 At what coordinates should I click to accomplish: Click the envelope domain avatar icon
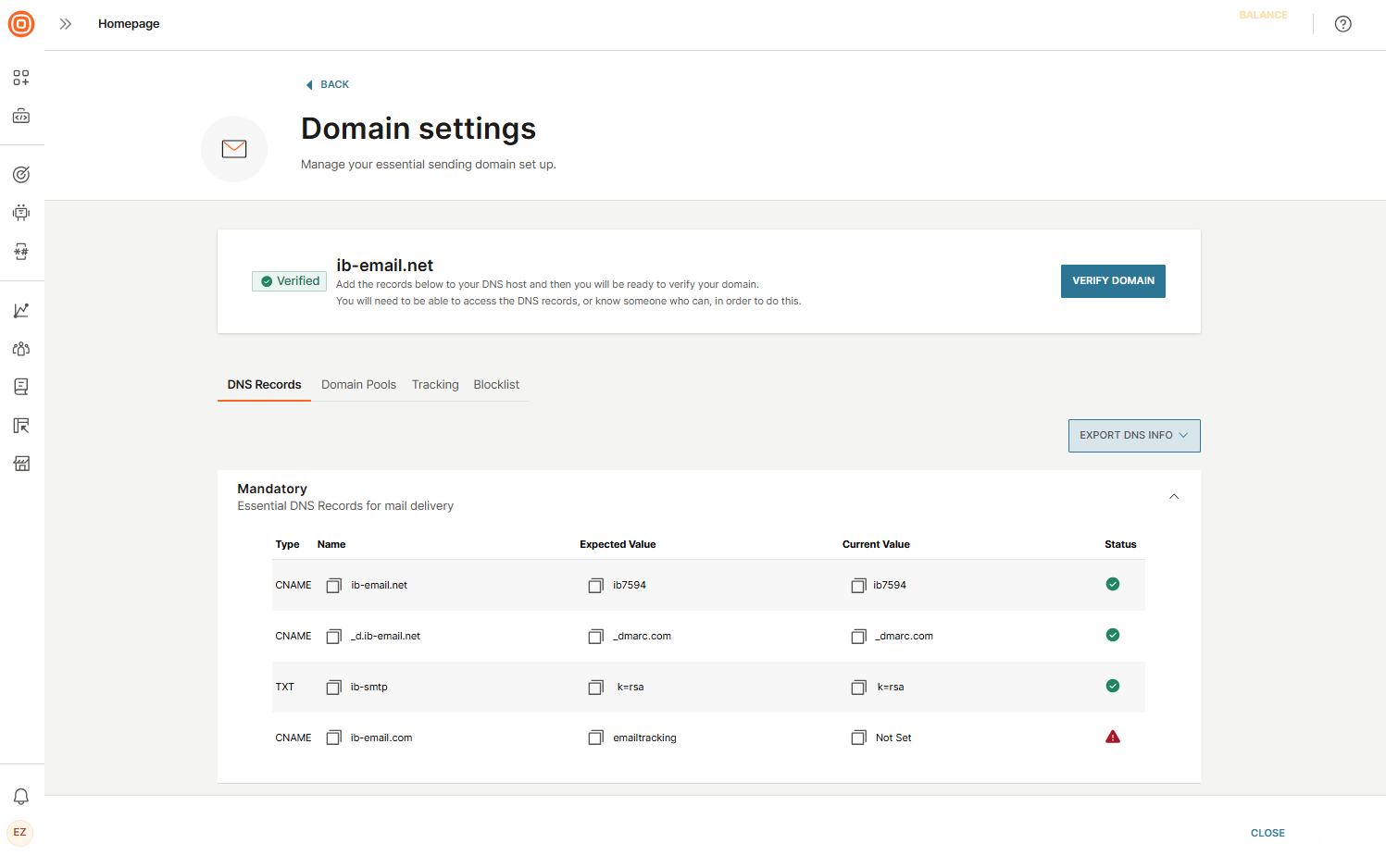click(233, 148)
